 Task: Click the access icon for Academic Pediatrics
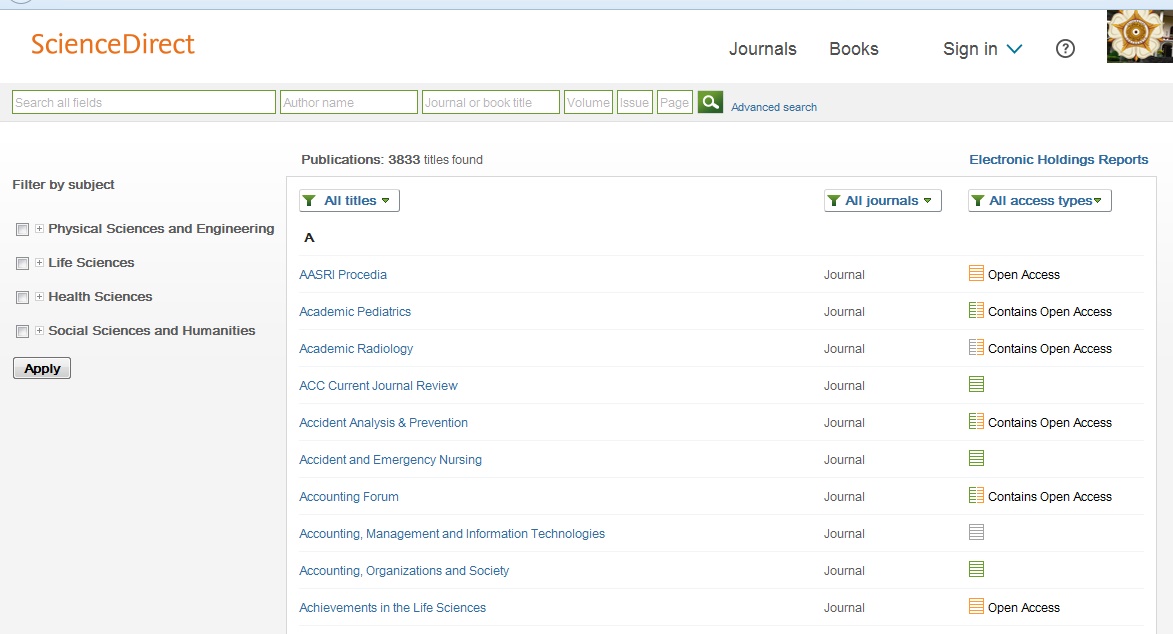pyautogui.click(x=976, y=310)
